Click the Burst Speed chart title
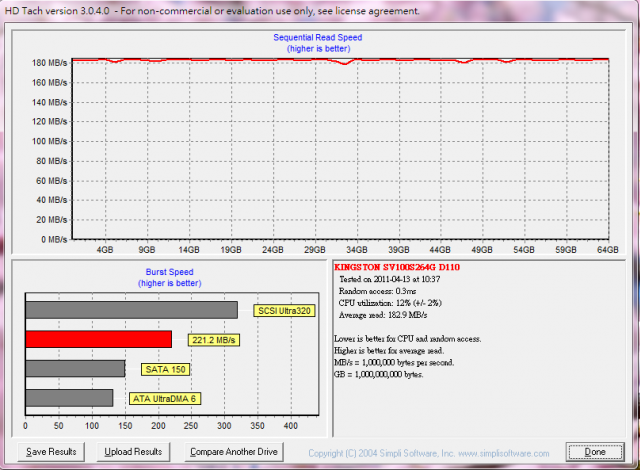This screenshot has width=640, height=470. click(x=169, y=272)
